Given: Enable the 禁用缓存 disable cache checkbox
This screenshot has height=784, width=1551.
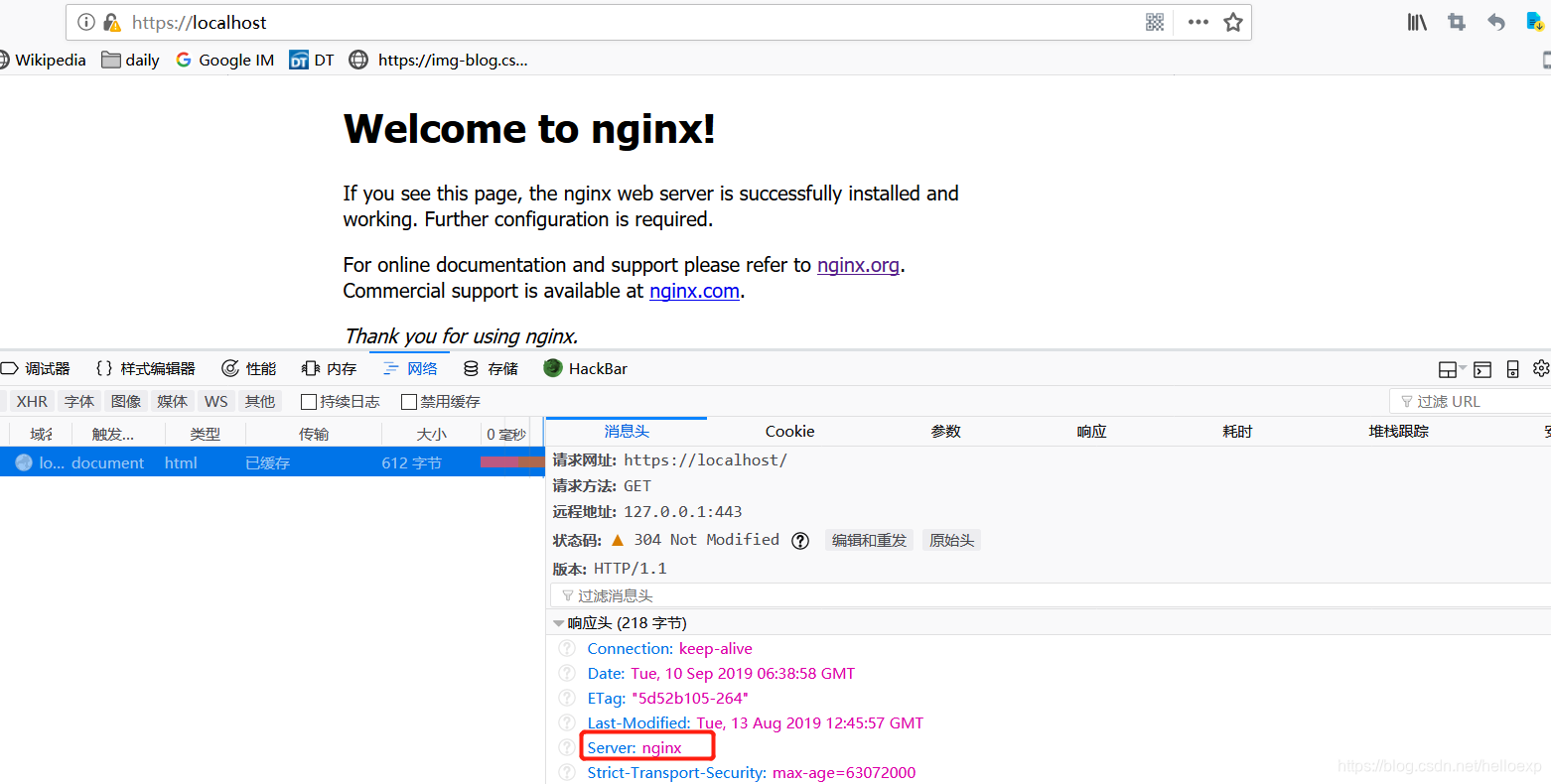Looking at the screenshot, I should (409, 402).
